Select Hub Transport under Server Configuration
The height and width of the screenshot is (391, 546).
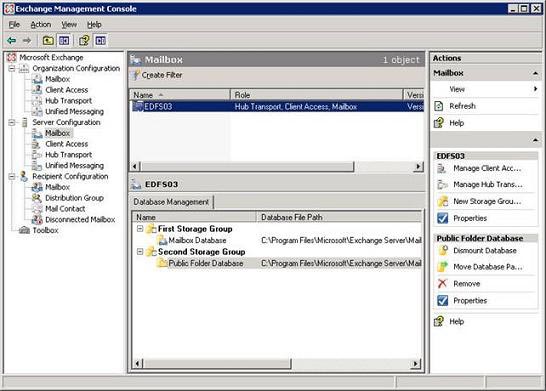click(69, 155)
